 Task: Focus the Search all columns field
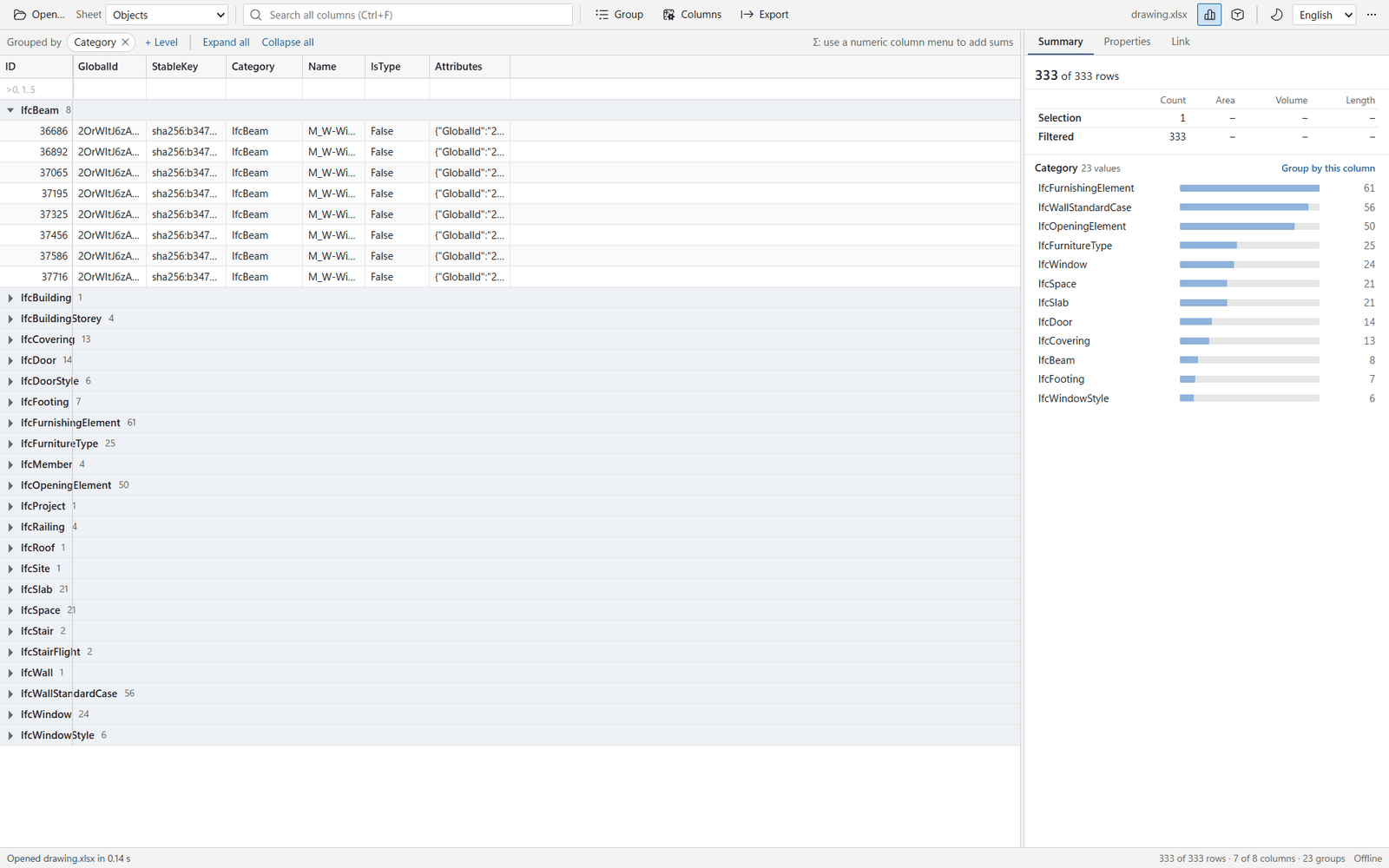408,15
